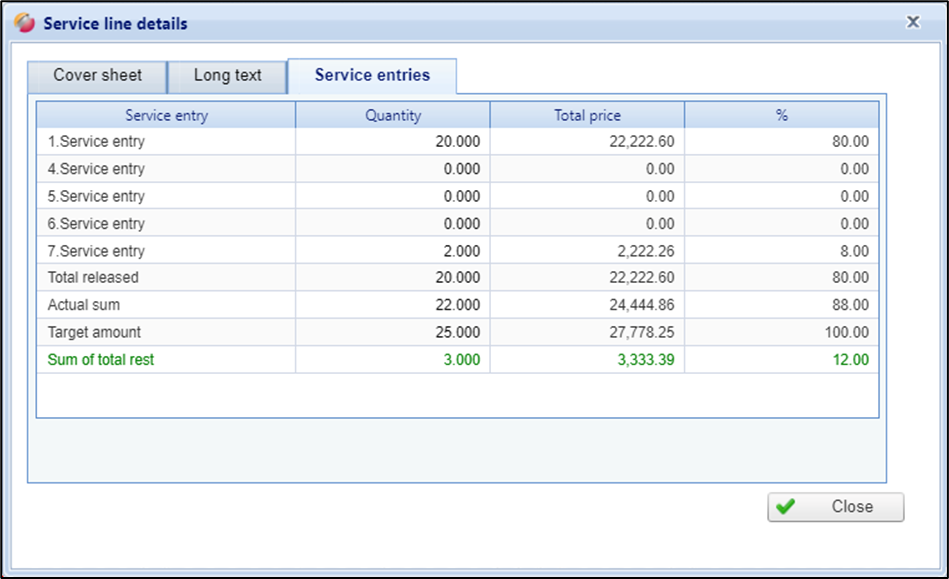
Task: Select the 5.Service entry row
Action: click(x=96, y=196)
